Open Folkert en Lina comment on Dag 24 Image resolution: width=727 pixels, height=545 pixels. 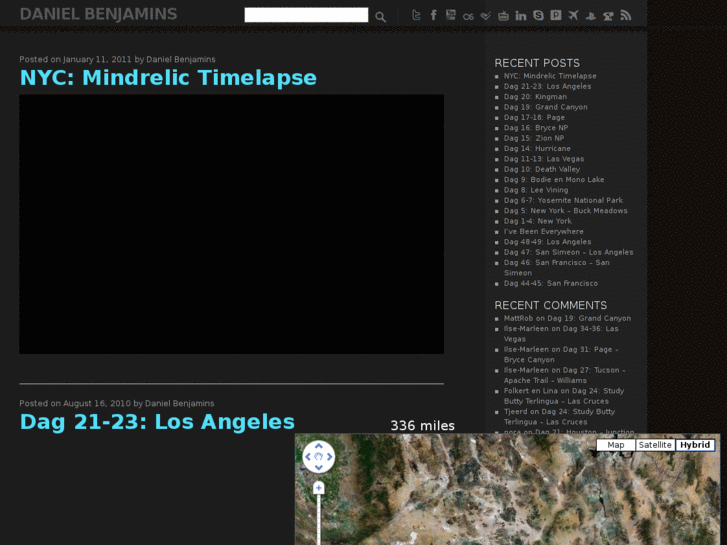tap(564, 396)
